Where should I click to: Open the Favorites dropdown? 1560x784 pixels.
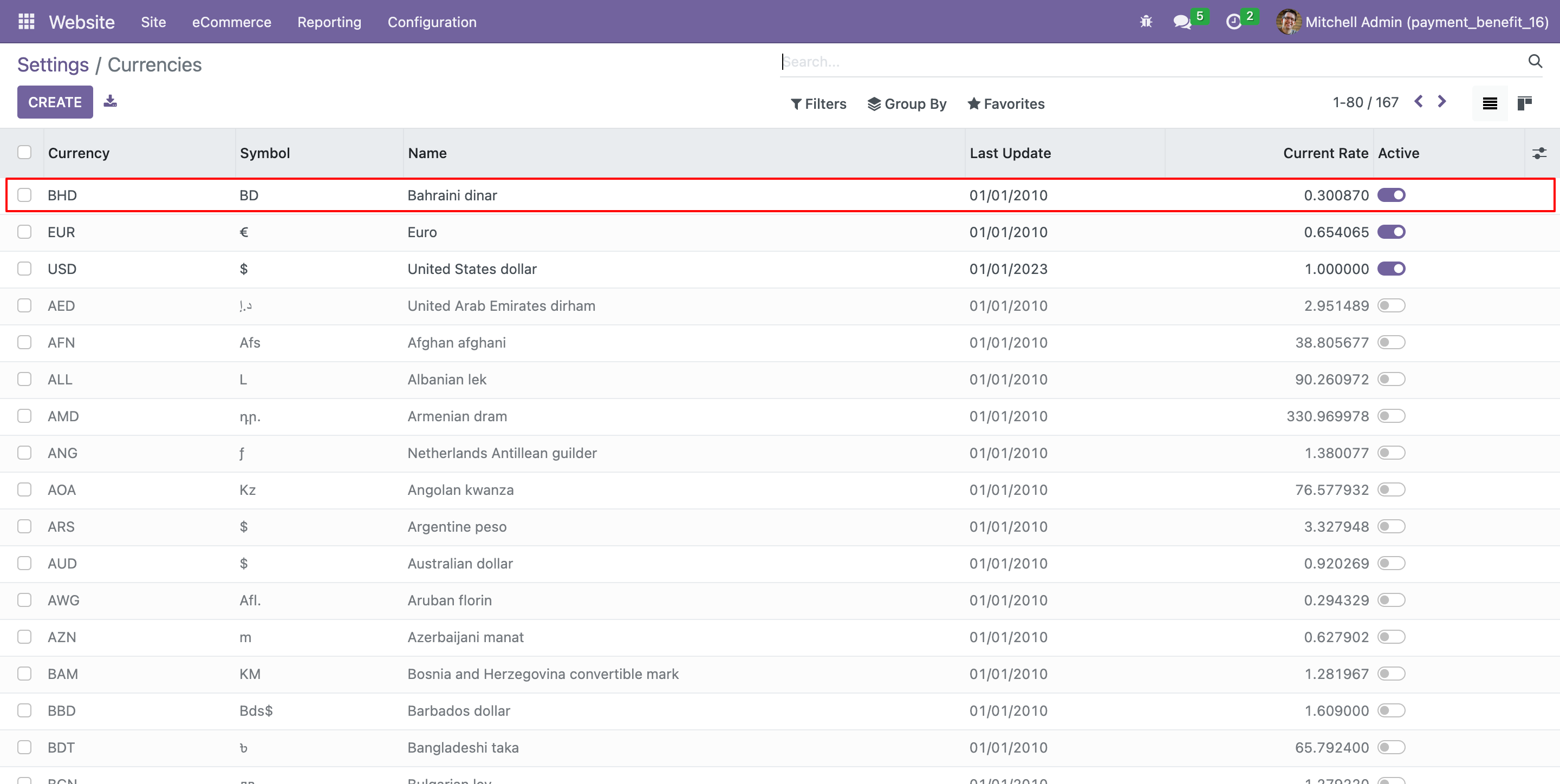coord(1006,104)
